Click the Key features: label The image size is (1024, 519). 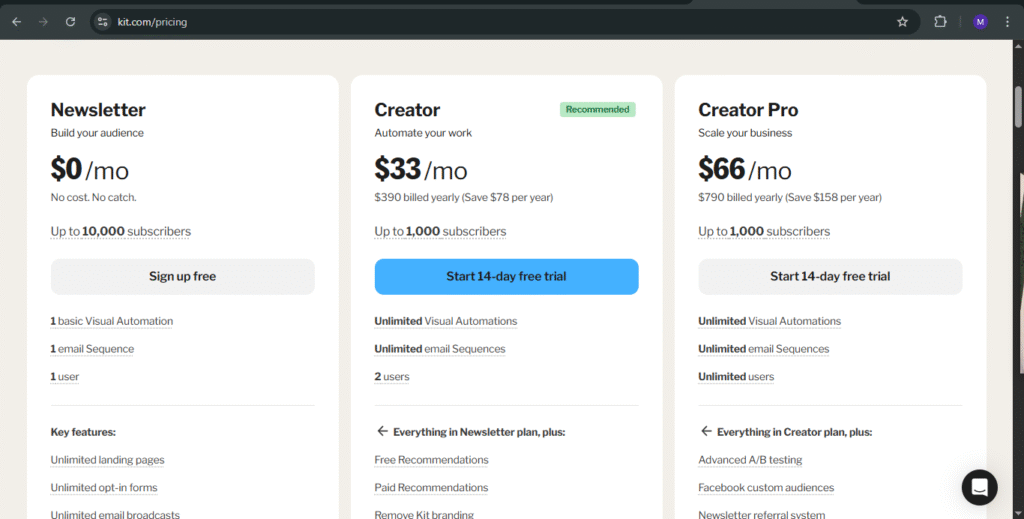pos(83,432)
